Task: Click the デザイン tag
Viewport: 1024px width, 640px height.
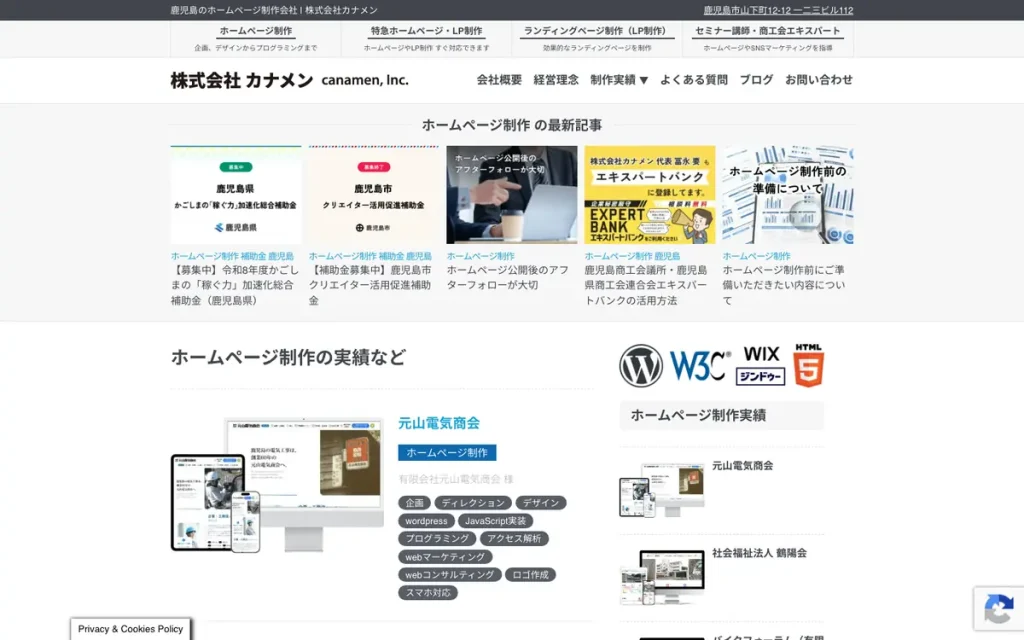Action: pos(541,503)
